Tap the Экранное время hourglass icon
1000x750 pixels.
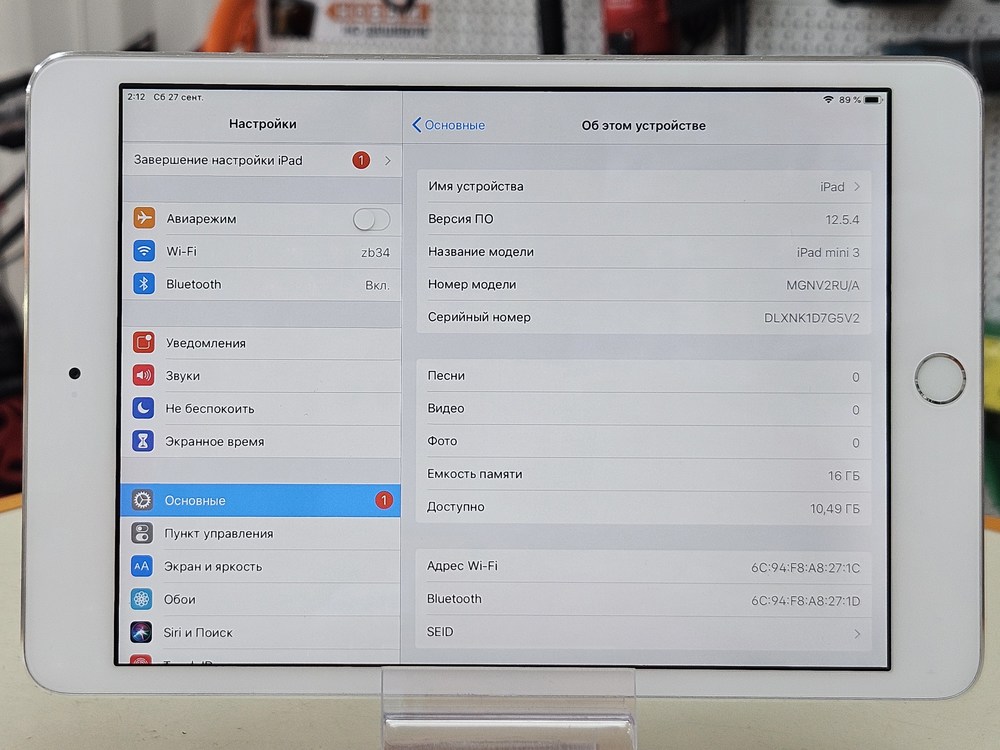click(142, 441)
